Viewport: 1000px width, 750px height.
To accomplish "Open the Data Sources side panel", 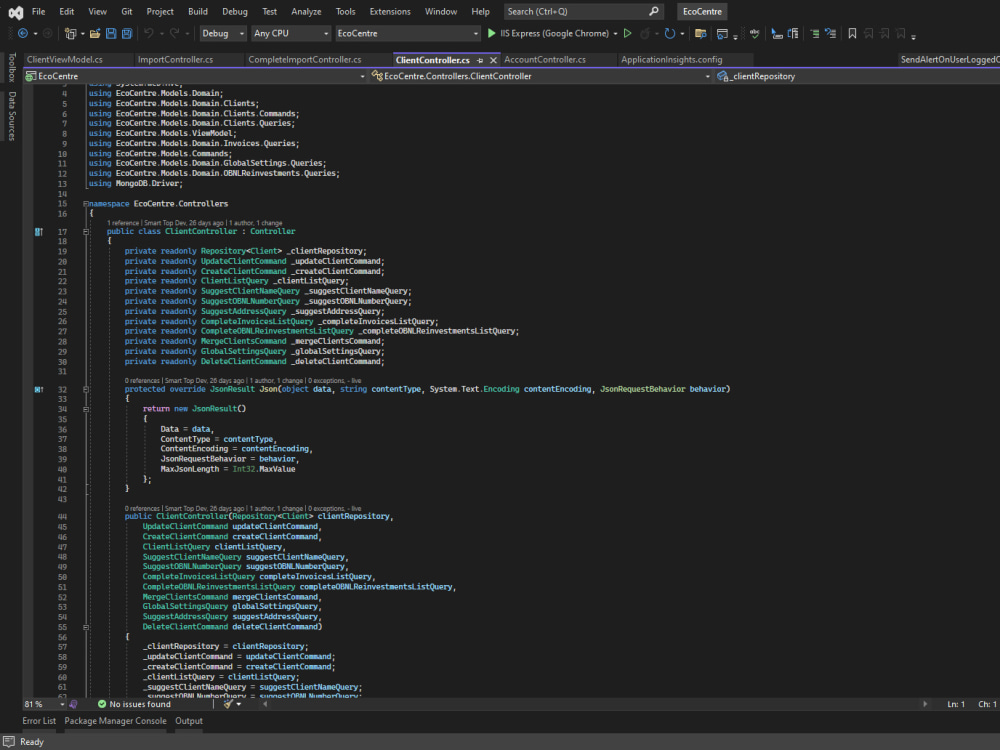I will (11, 116).
